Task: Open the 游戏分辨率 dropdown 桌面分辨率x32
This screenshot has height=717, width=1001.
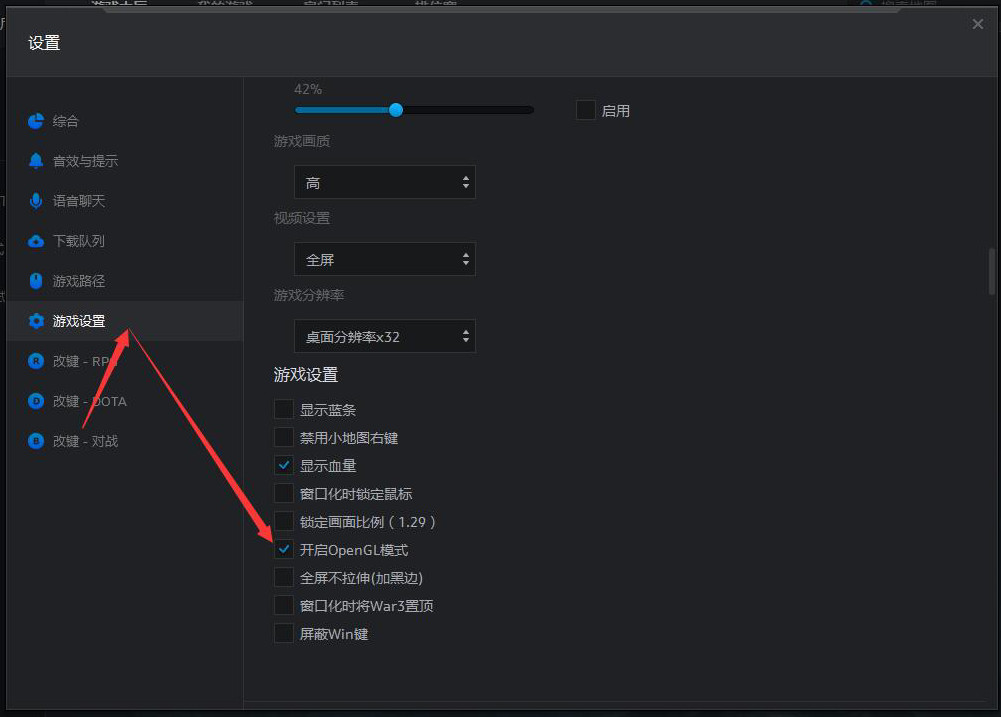Action: click(384, 336)
